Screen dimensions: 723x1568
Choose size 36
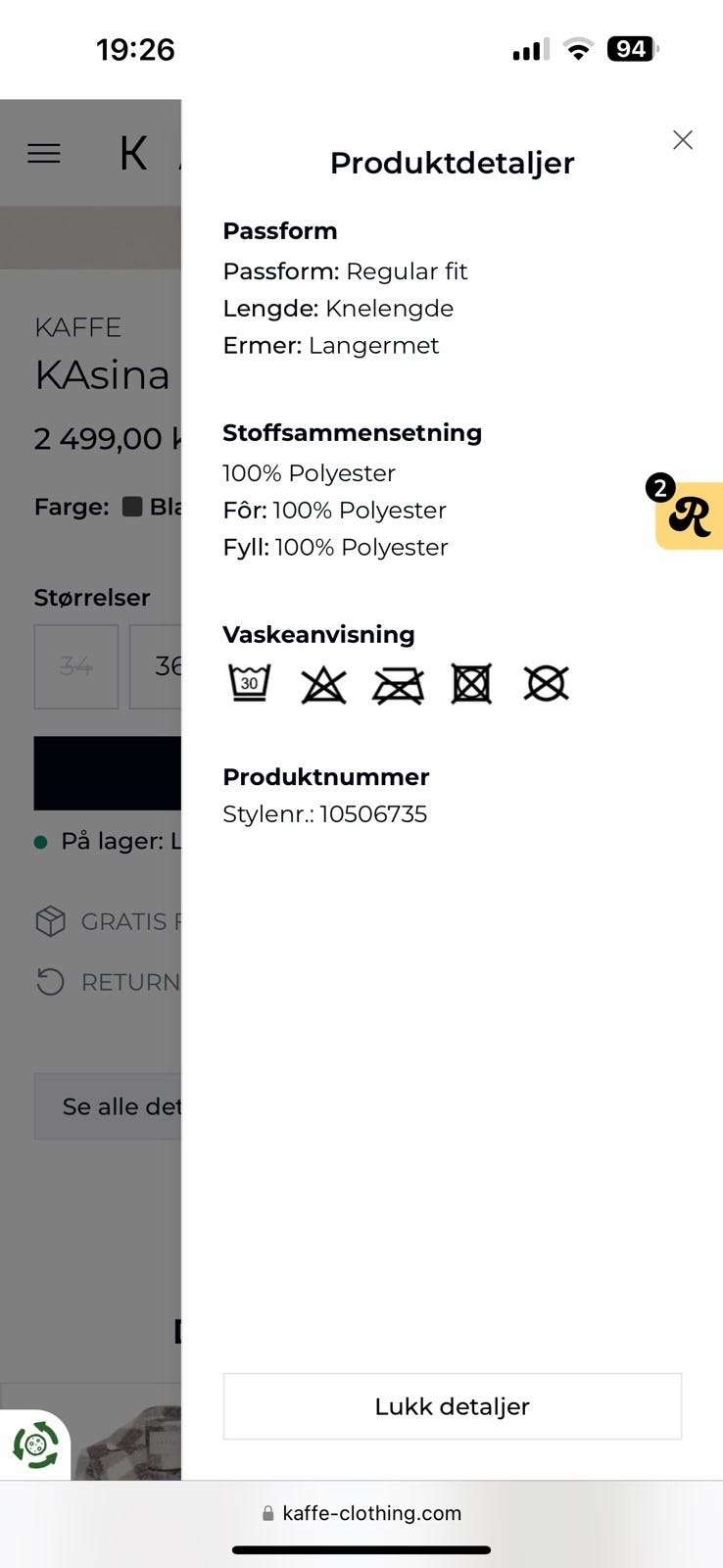coord(156,666)
